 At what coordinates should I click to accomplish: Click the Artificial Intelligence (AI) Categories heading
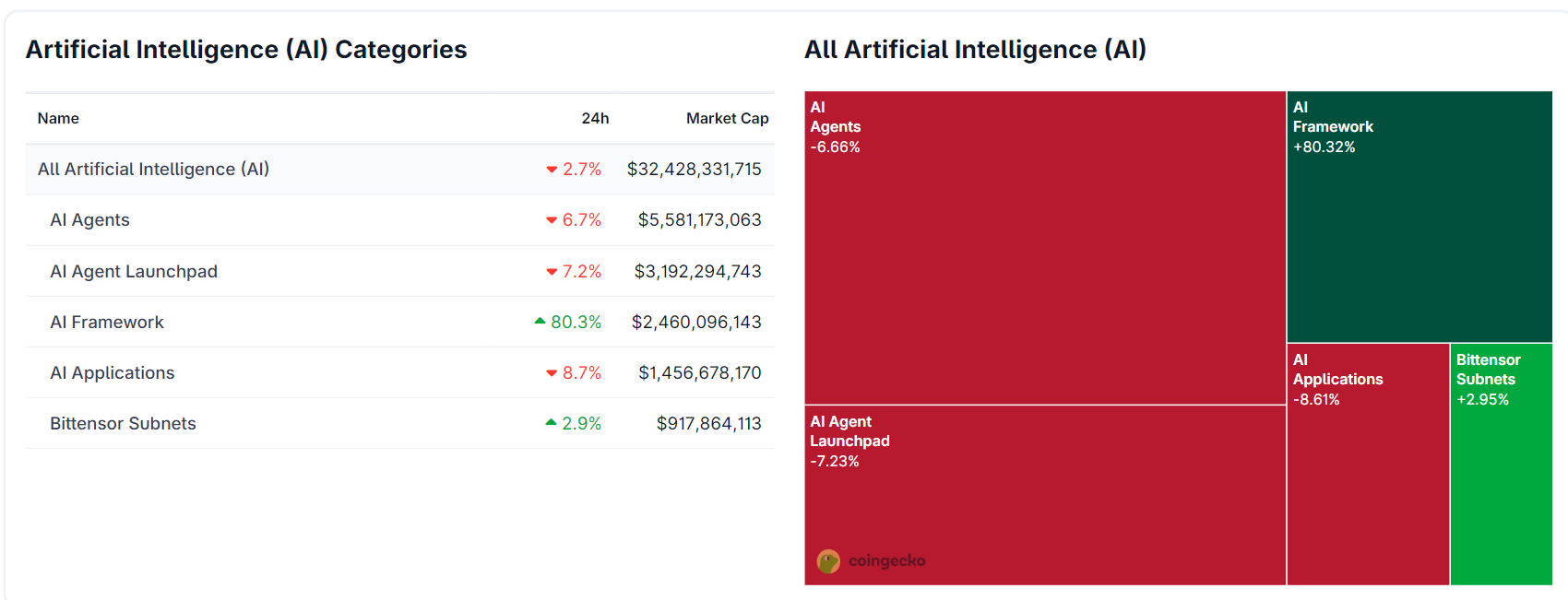(x=245, y=50)
